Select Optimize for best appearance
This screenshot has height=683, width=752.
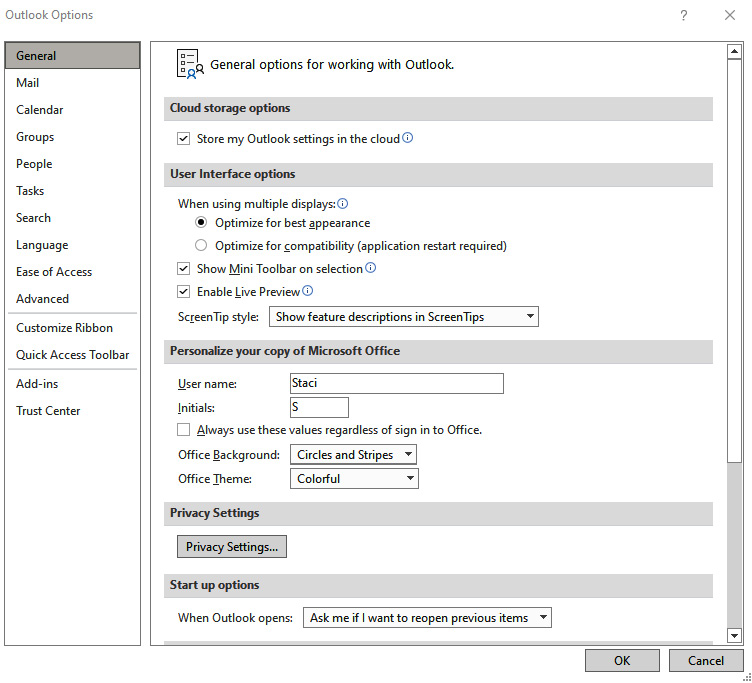[x=201, y=223]
